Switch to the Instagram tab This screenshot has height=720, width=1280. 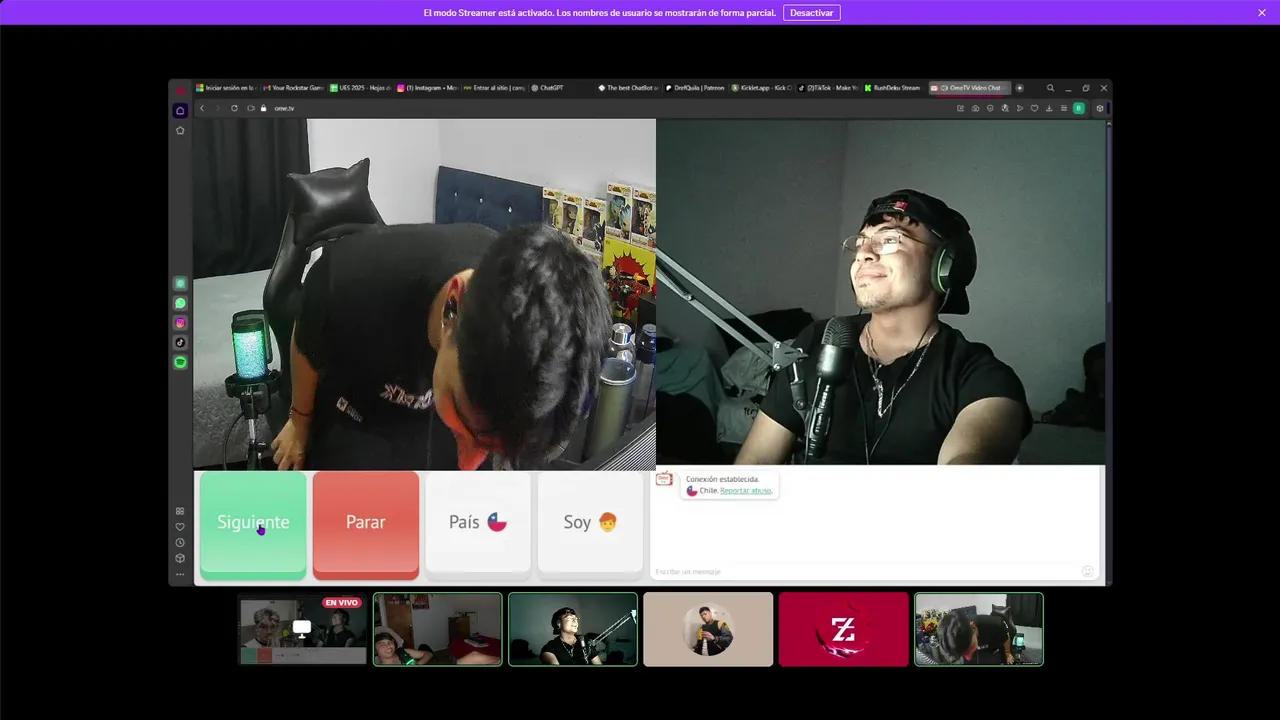pyautogui.click(x=428, y=88)
